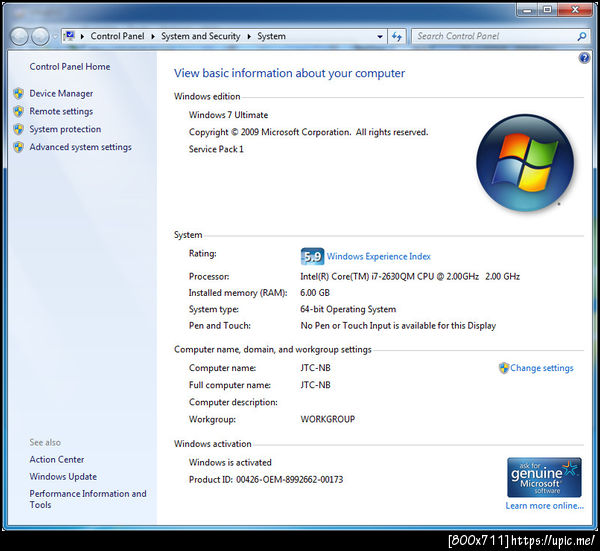Open the recent pages dropdown beside Forward
This screenshot has height=551, width=600.
(55, 37)
